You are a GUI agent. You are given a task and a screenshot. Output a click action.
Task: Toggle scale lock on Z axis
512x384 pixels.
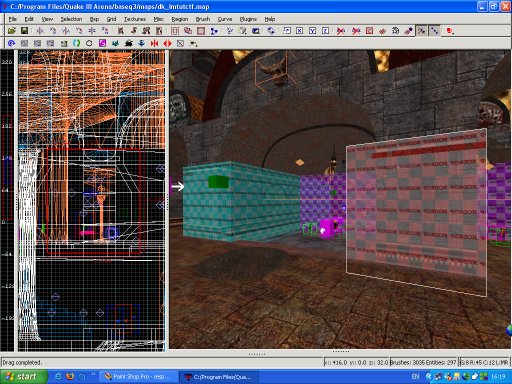click(326, 31)
